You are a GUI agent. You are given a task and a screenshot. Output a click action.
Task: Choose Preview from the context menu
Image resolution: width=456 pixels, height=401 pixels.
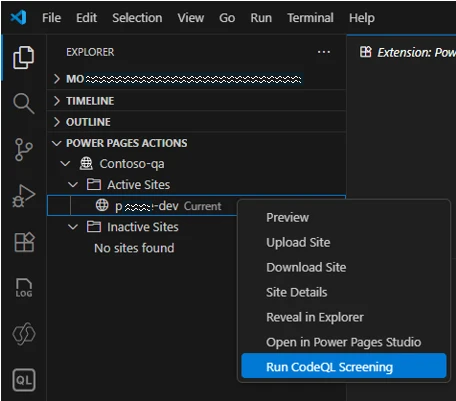(x=344, y=217)
